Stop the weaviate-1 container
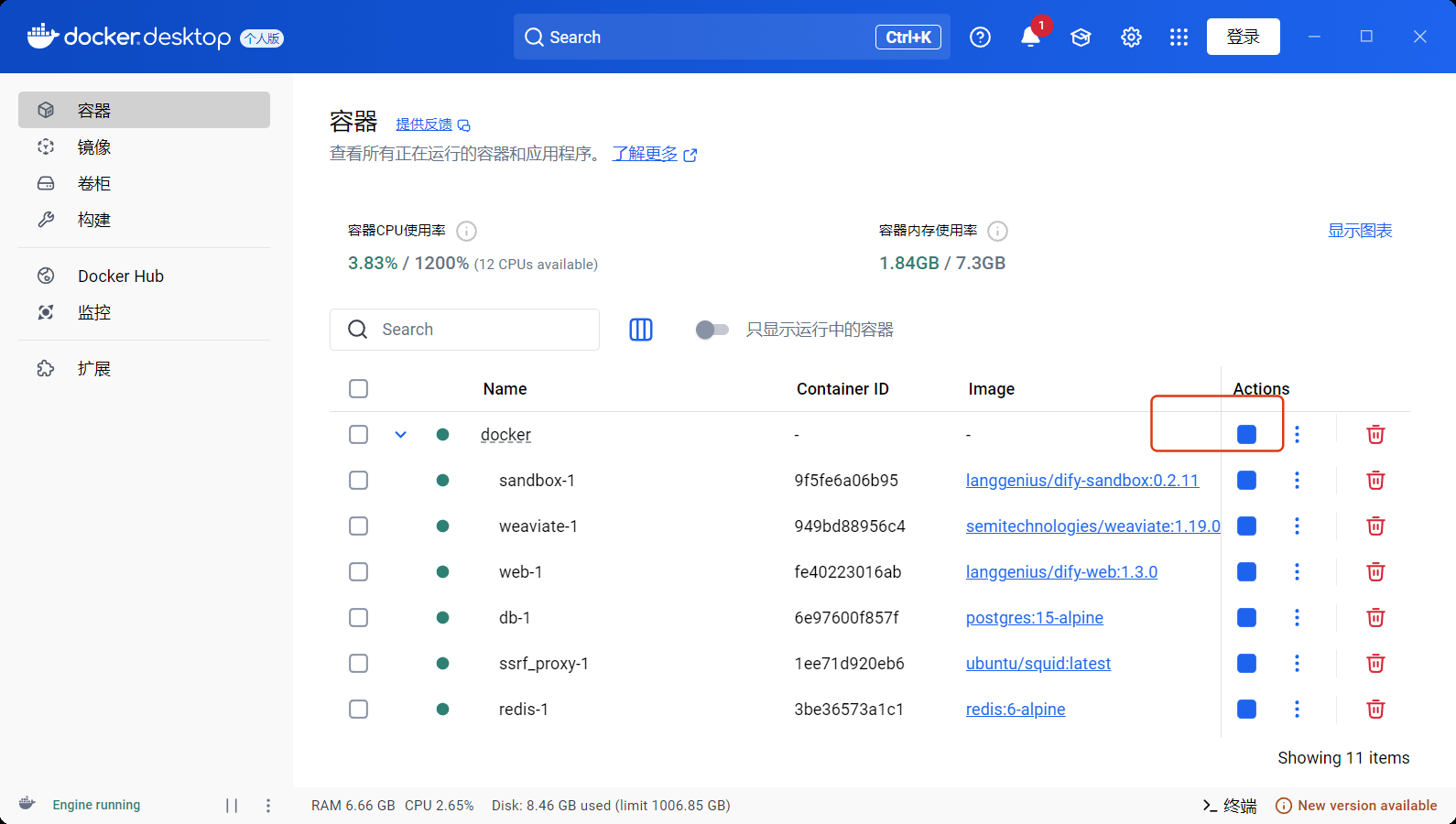Image resolution: width=1456 pixels, height=824 pixels. [x=1246, y=526]
